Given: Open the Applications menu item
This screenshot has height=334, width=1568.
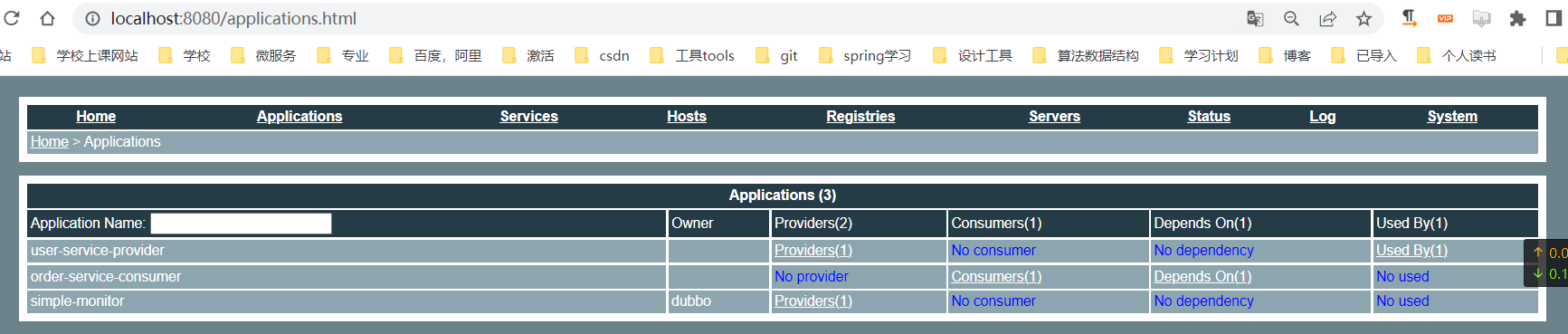Looking at the screenshot, I should (x=299, y=116).
